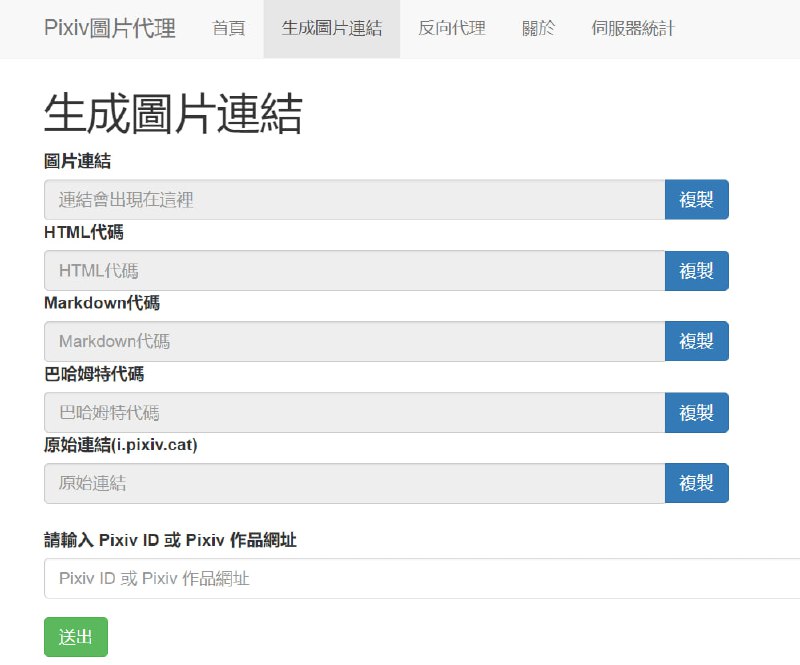Select the HTML代碼 output text field
This screenshot has height=665, width=800.
pos(354,270)
